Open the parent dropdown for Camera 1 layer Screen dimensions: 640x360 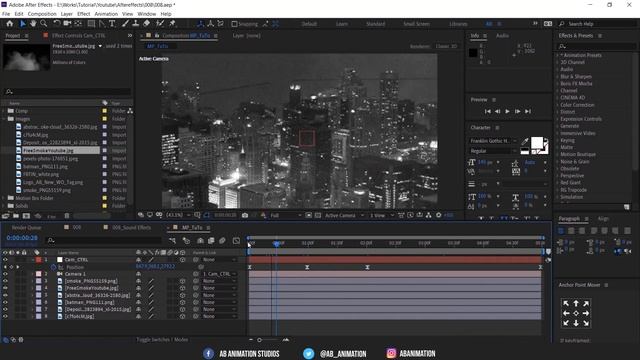click(x=220, y=274)
